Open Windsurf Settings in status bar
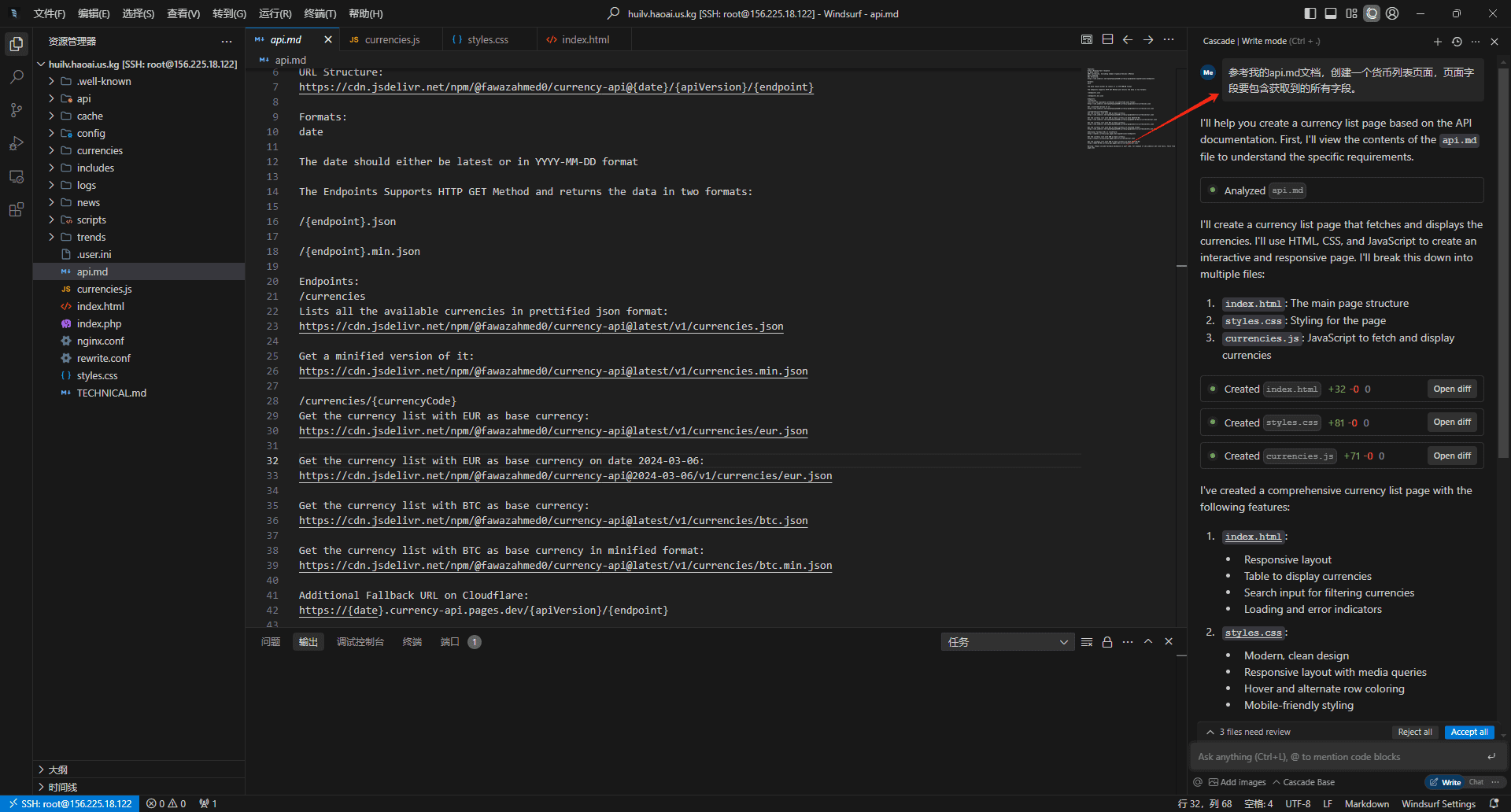This screenshot has width=1511, height=812. [x=1438, y=803]
